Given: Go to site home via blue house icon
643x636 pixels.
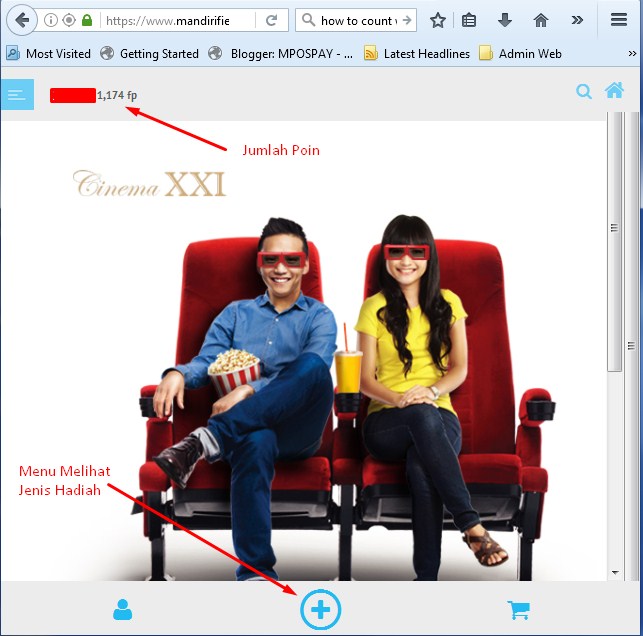Looking at the screenshot, I should (614, 90).
